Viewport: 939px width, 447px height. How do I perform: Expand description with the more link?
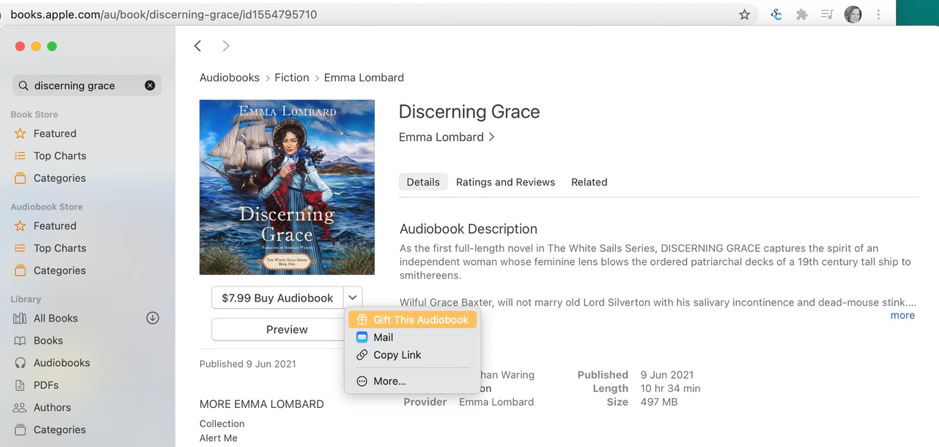902,315
